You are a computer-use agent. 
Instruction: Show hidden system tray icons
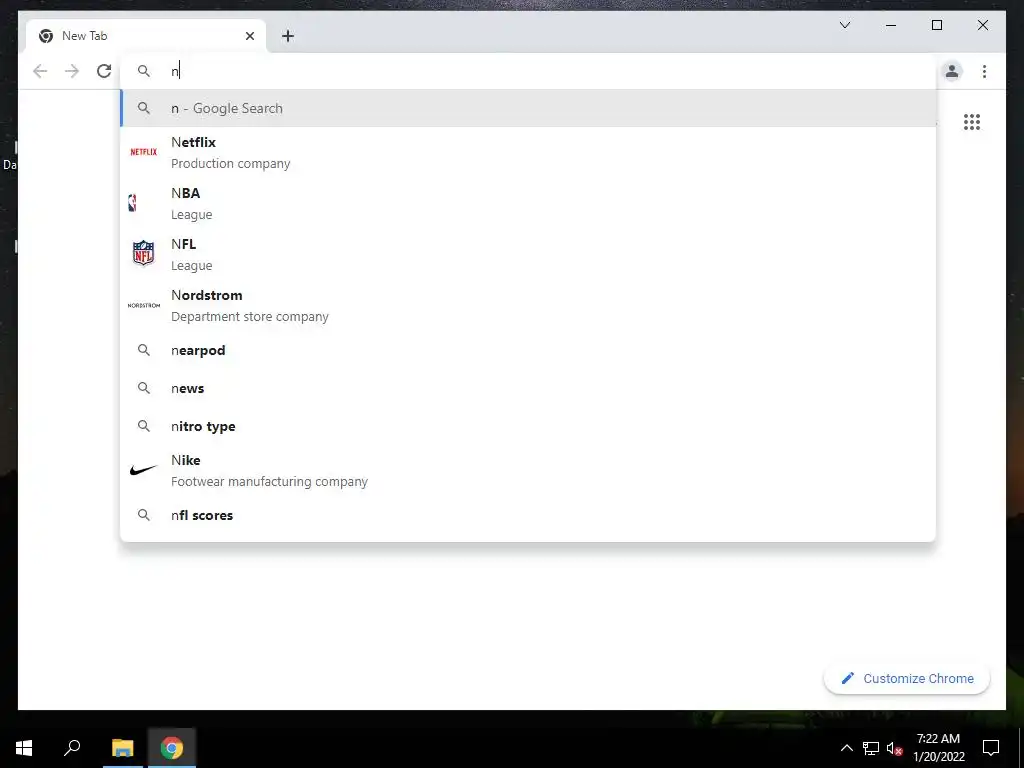[846, 748]
